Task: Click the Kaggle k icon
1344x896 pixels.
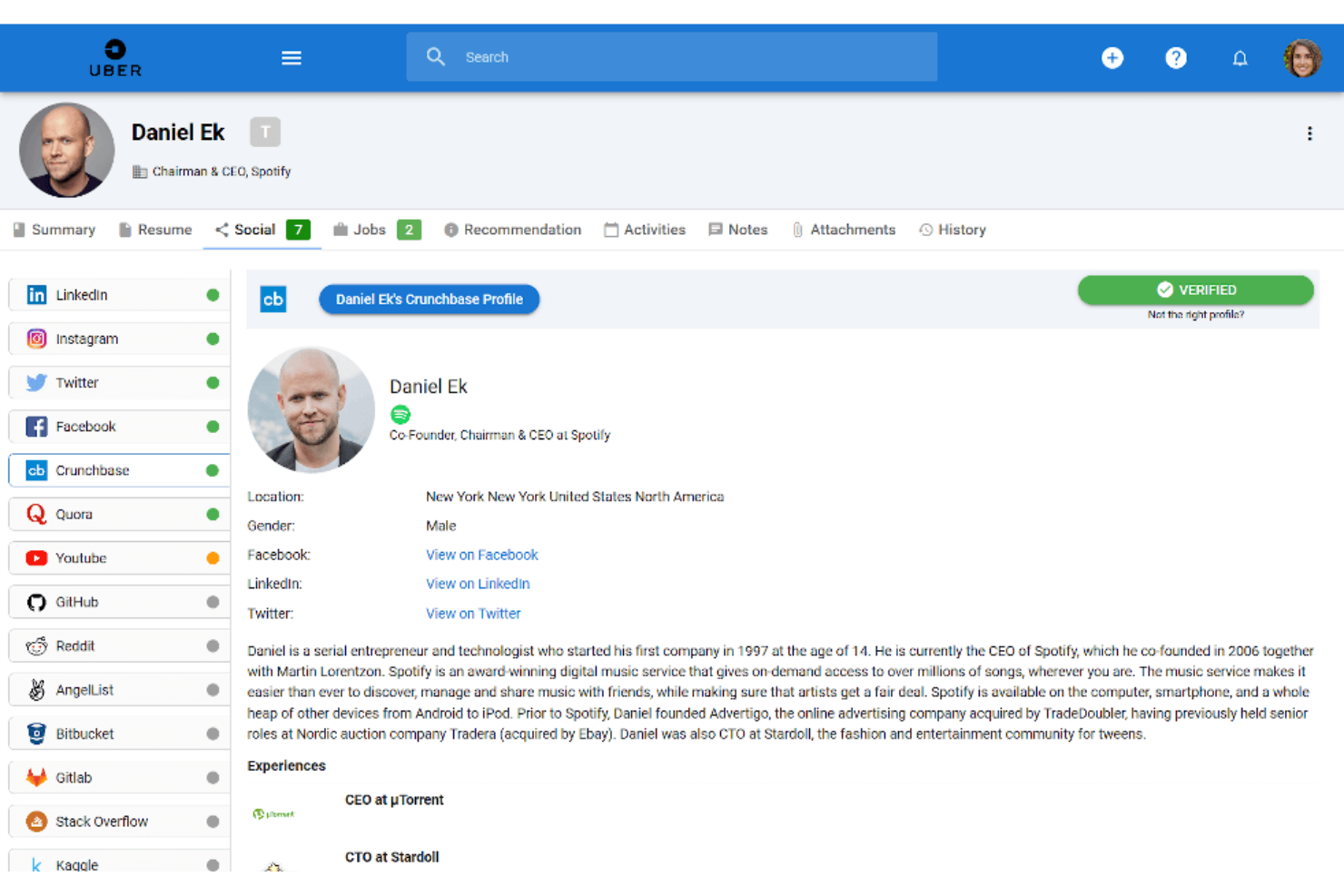Action: [36, 865]
